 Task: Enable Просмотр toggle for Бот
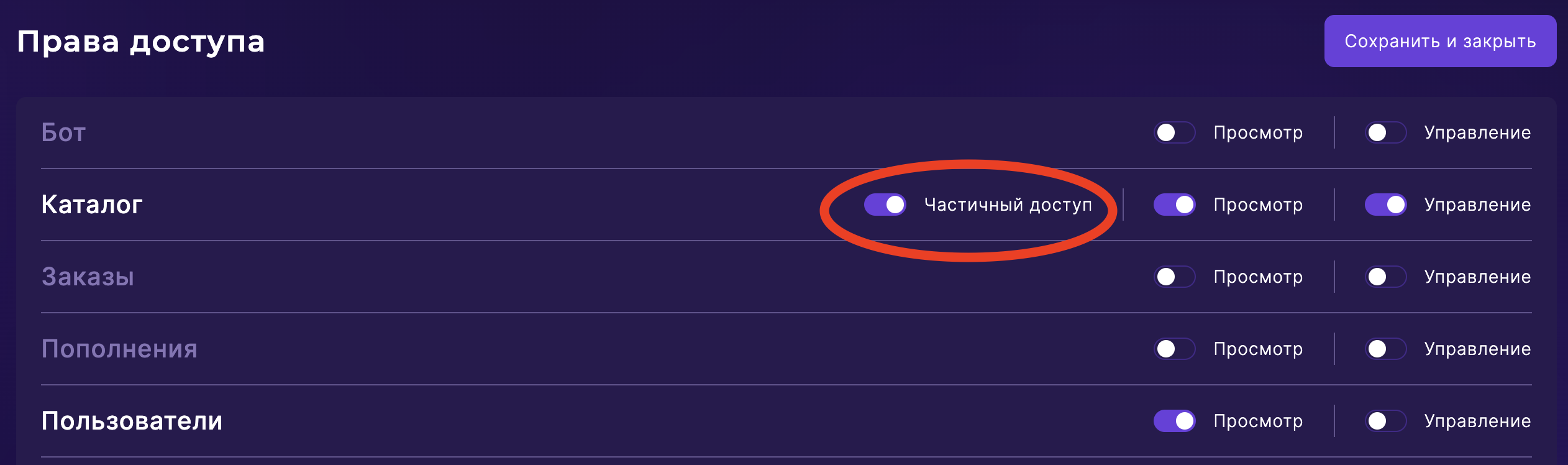tap(1174, 132)
